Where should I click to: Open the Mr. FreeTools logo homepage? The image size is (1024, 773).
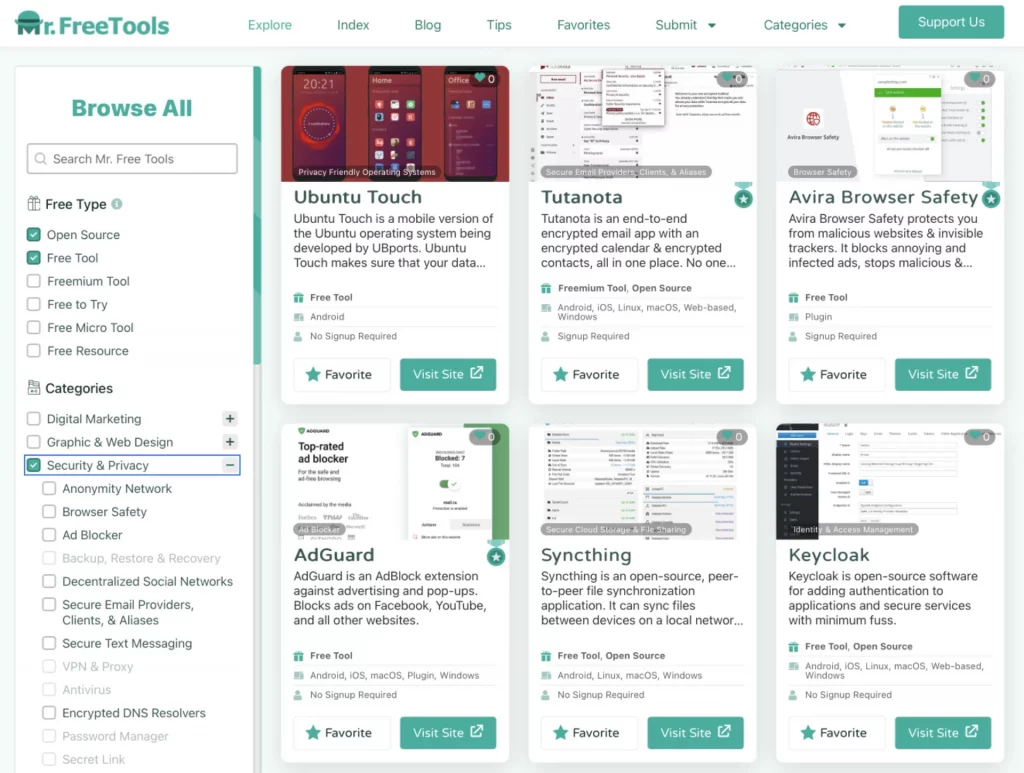point(92,25)
